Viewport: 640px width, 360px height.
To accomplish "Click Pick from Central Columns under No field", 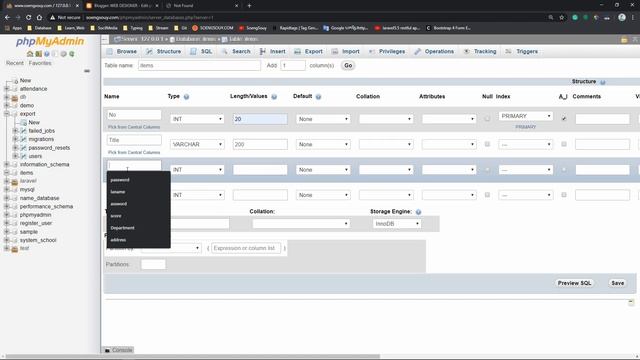I will coord(134,127).
